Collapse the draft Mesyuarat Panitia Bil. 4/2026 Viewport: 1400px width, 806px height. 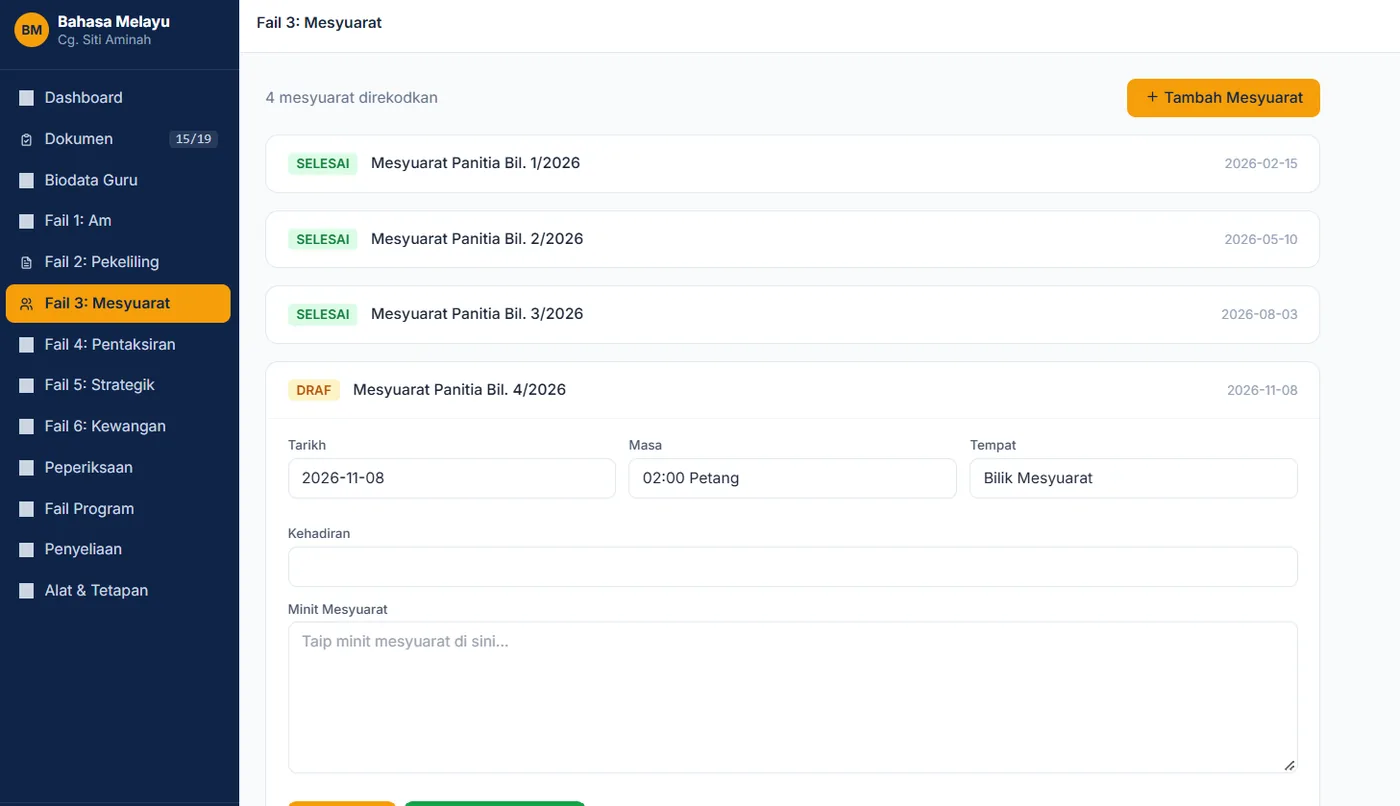(x=792, y=390)
